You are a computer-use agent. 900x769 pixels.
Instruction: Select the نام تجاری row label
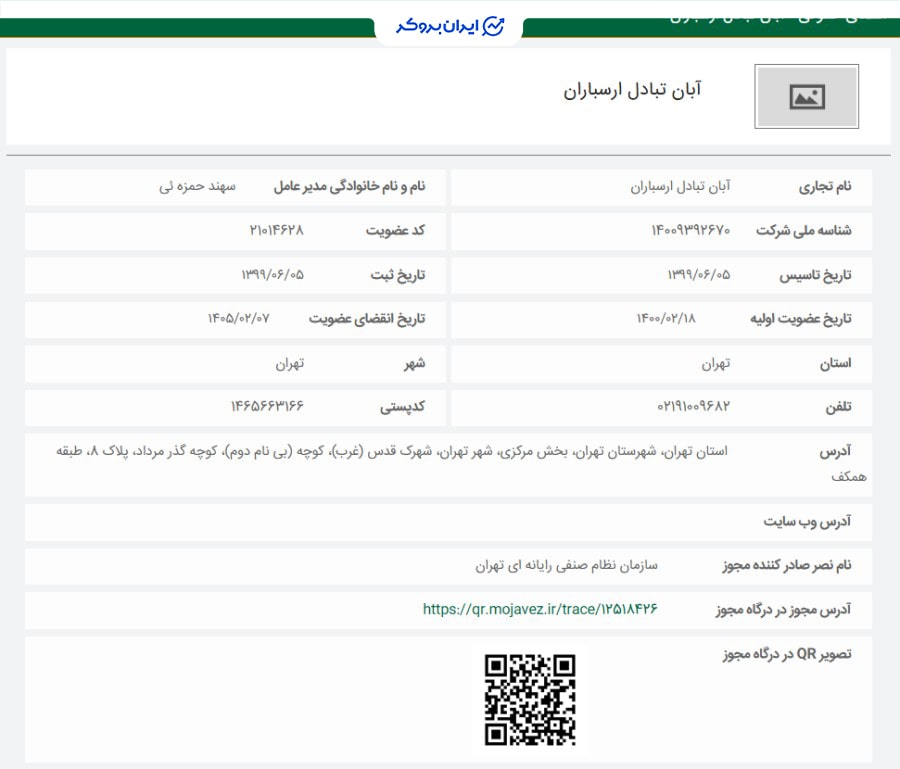pos(825,187)
